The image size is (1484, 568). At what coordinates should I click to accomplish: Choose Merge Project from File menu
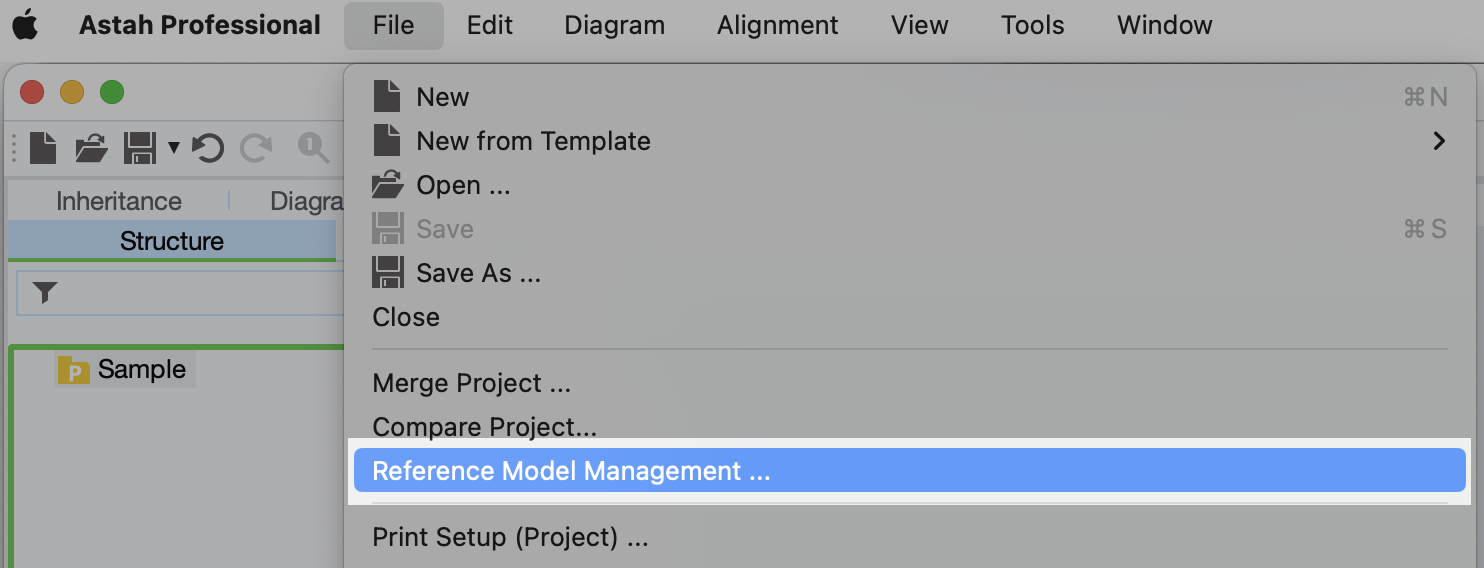click(x=471, y=383)
